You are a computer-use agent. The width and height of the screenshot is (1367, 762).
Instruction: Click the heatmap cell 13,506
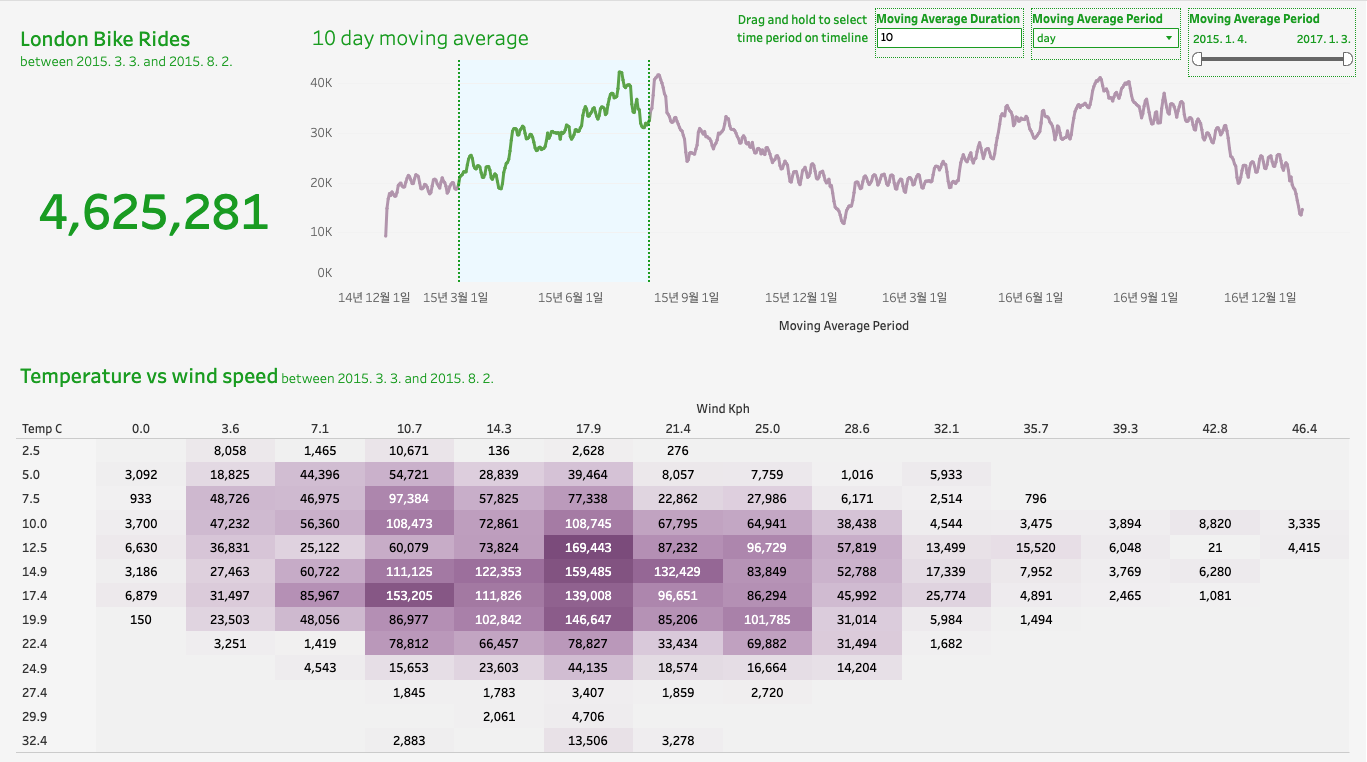588,740
